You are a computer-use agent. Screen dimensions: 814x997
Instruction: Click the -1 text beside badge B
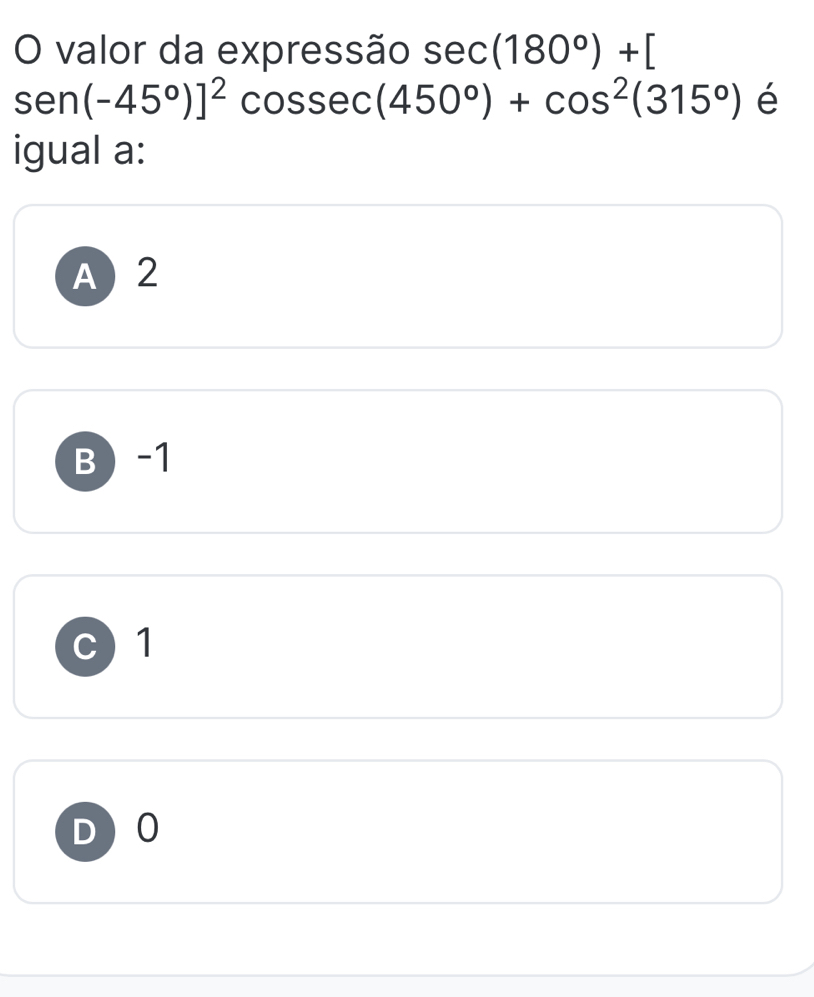tap(154, 458)
